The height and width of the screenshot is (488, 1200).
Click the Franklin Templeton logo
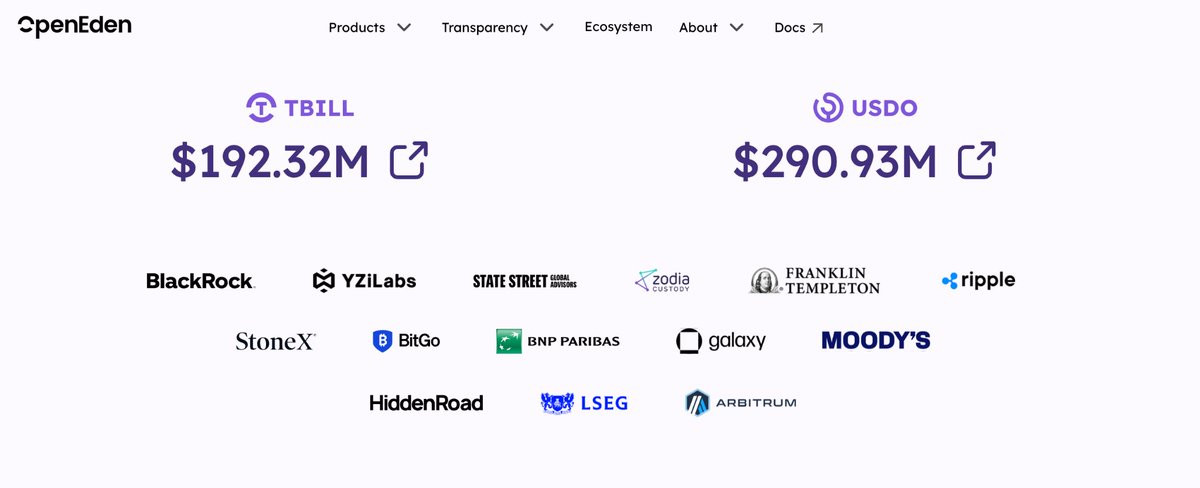[x=815, y=281]
